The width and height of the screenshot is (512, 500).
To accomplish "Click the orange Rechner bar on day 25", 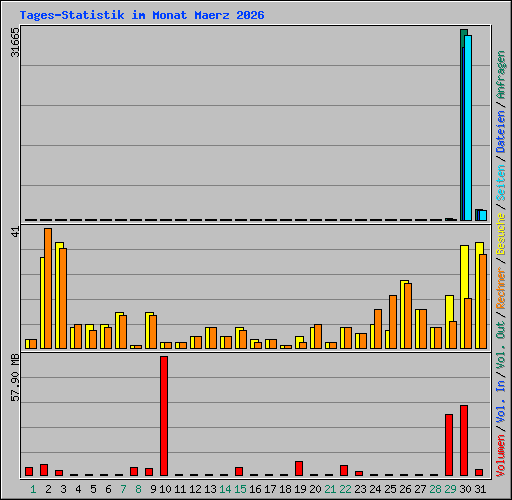I will tap(393, 322).
